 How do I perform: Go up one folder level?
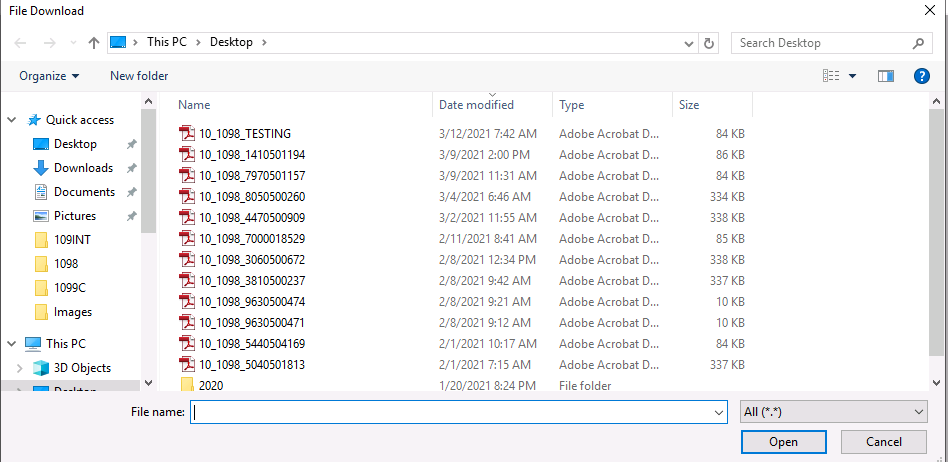click(x=93, y=43)
